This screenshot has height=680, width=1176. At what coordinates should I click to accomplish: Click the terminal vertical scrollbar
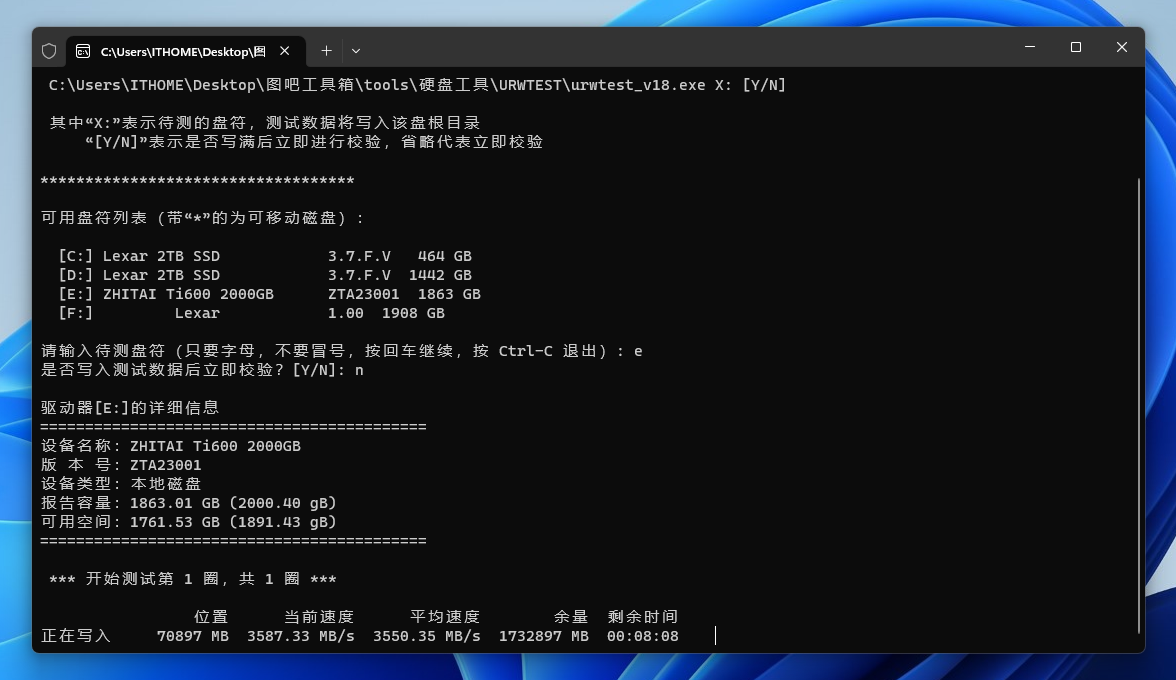(1139, 400)
